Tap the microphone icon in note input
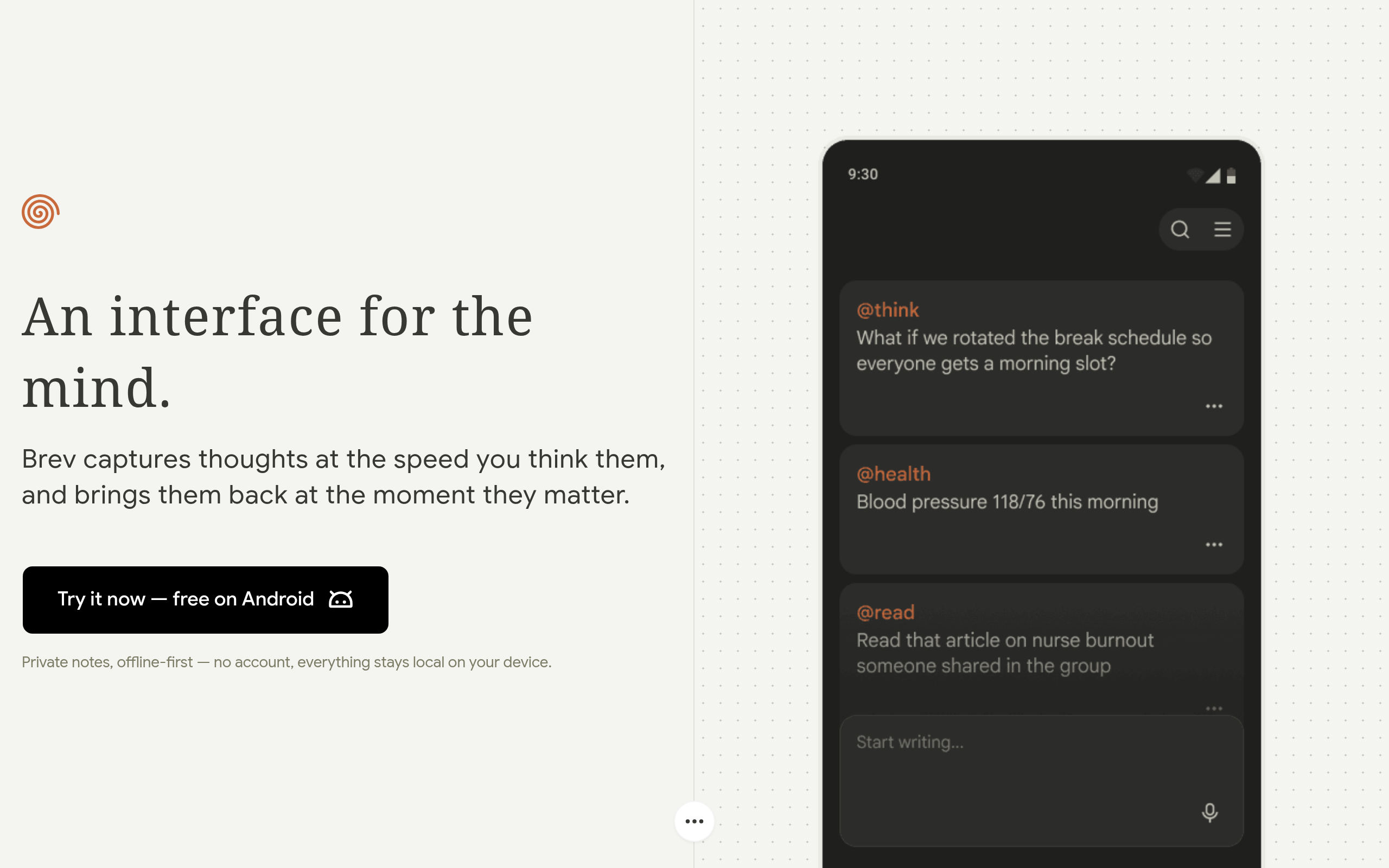 1209,812
